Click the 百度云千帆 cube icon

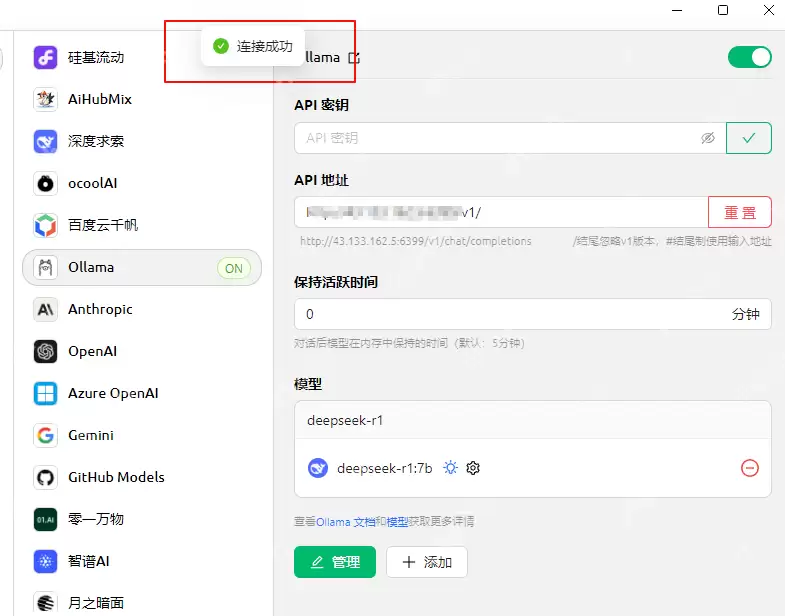click(45, 225)
